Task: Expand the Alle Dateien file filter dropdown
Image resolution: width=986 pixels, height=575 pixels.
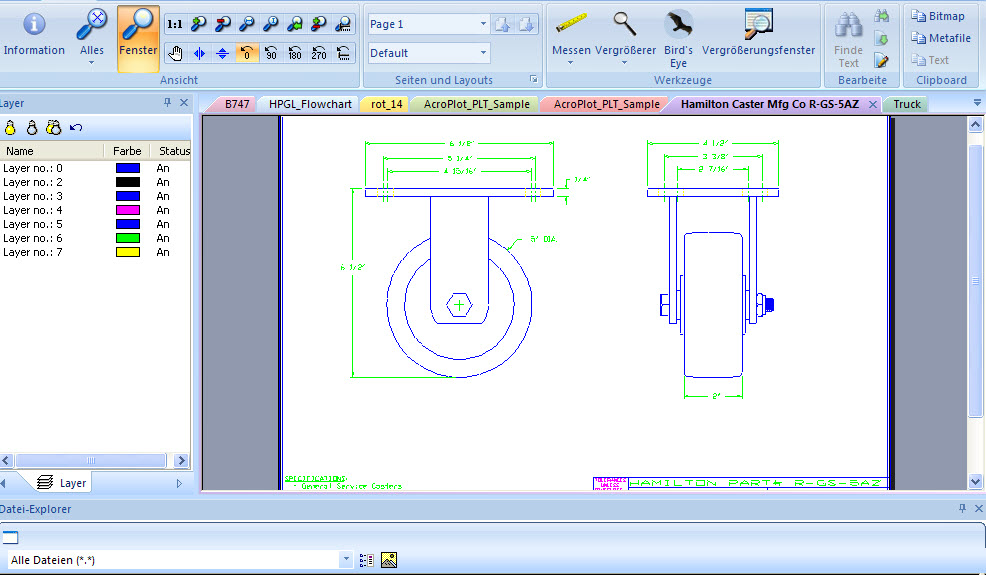Action: tap(346, 560)
